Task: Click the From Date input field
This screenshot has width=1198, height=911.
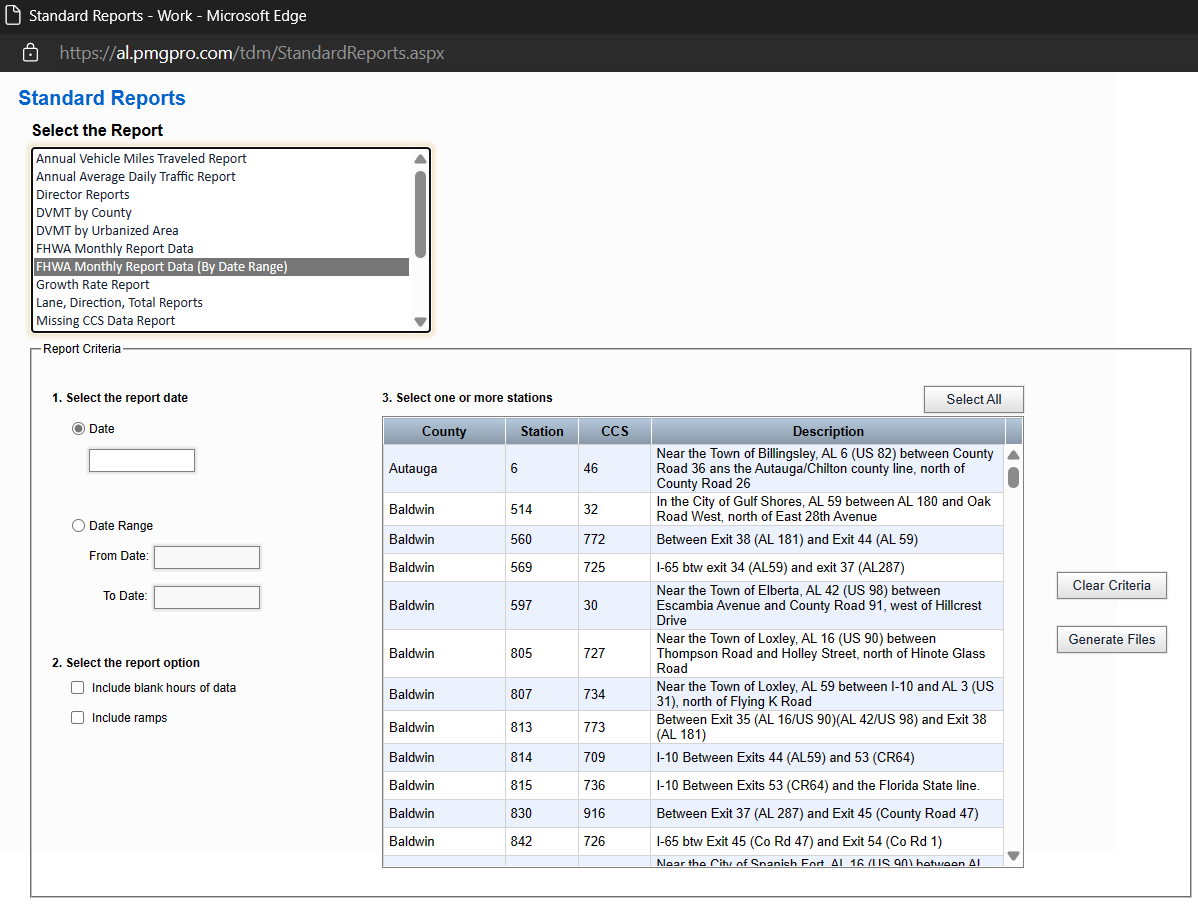Action: tap(207, 557)
